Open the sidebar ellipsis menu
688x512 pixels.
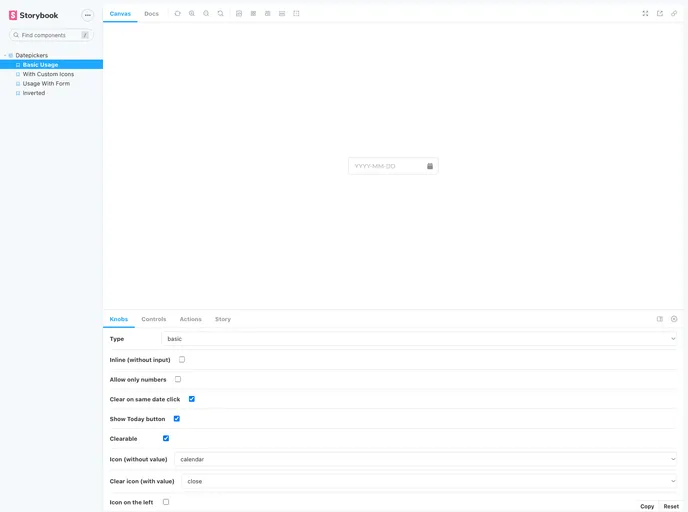coord(88,15)
